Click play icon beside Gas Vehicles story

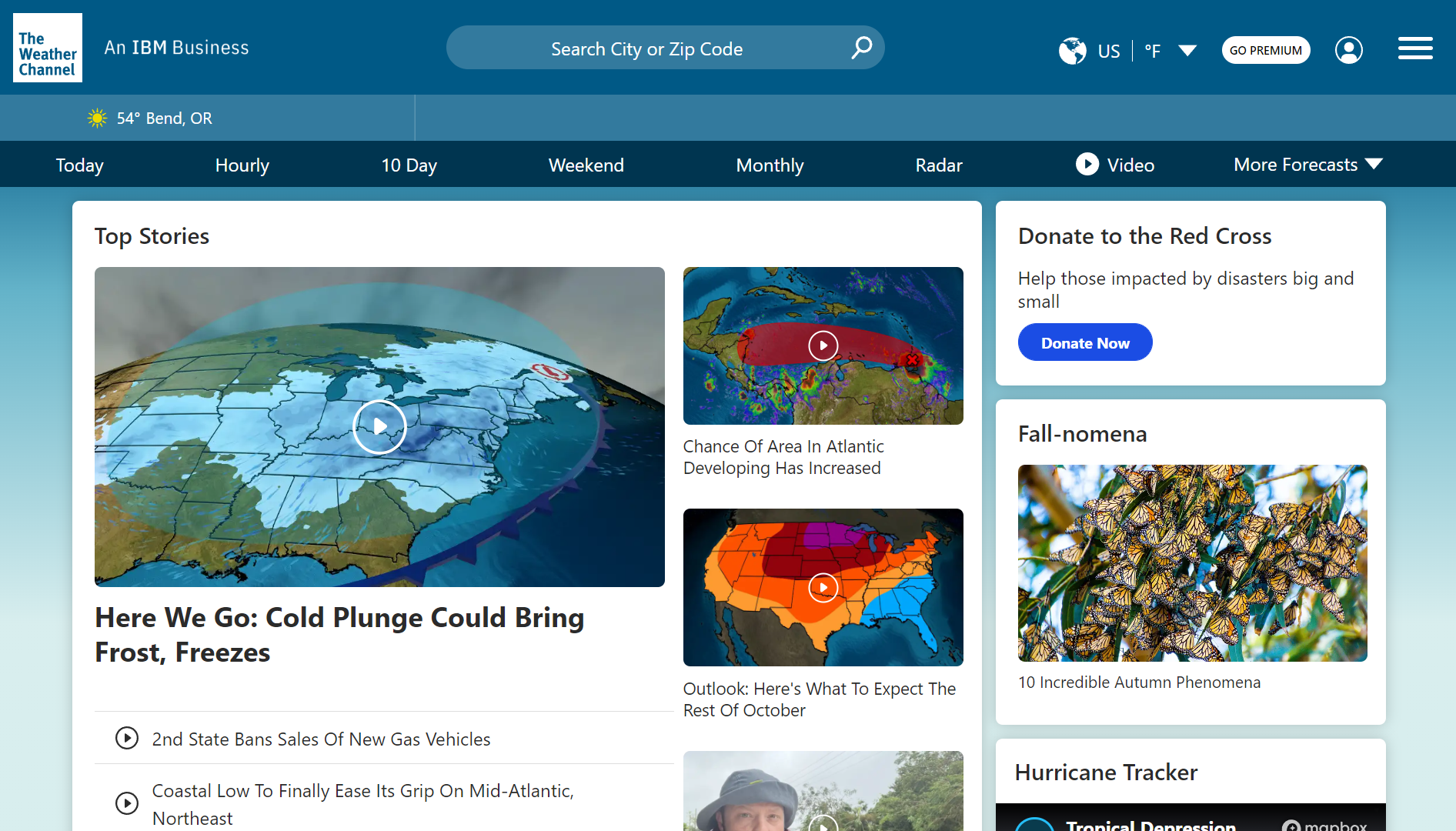[127, 739]
